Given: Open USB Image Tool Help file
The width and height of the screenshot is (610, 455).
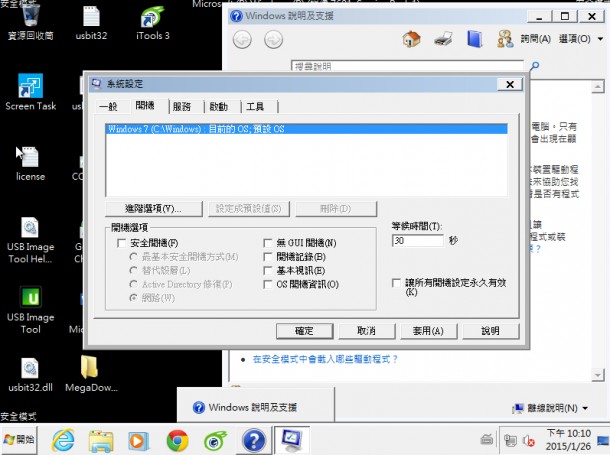Looking at the screenshot, I should pos(30,240).
